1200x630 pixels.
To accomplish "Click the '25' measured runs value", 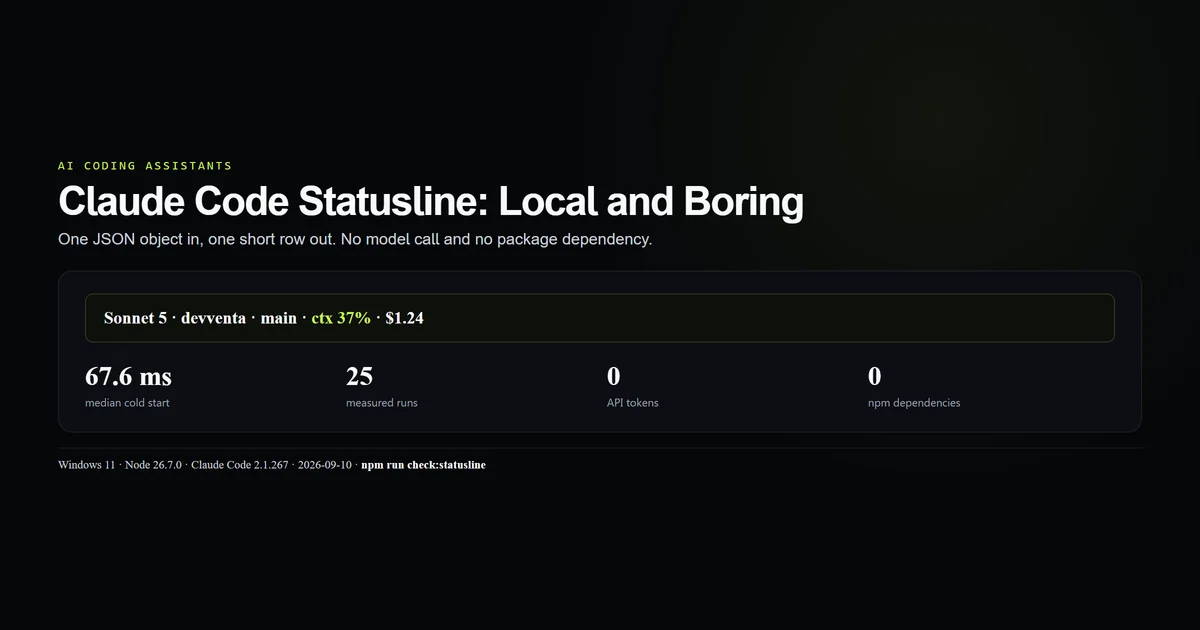I will pyautogui.click(x=359, y=377).
